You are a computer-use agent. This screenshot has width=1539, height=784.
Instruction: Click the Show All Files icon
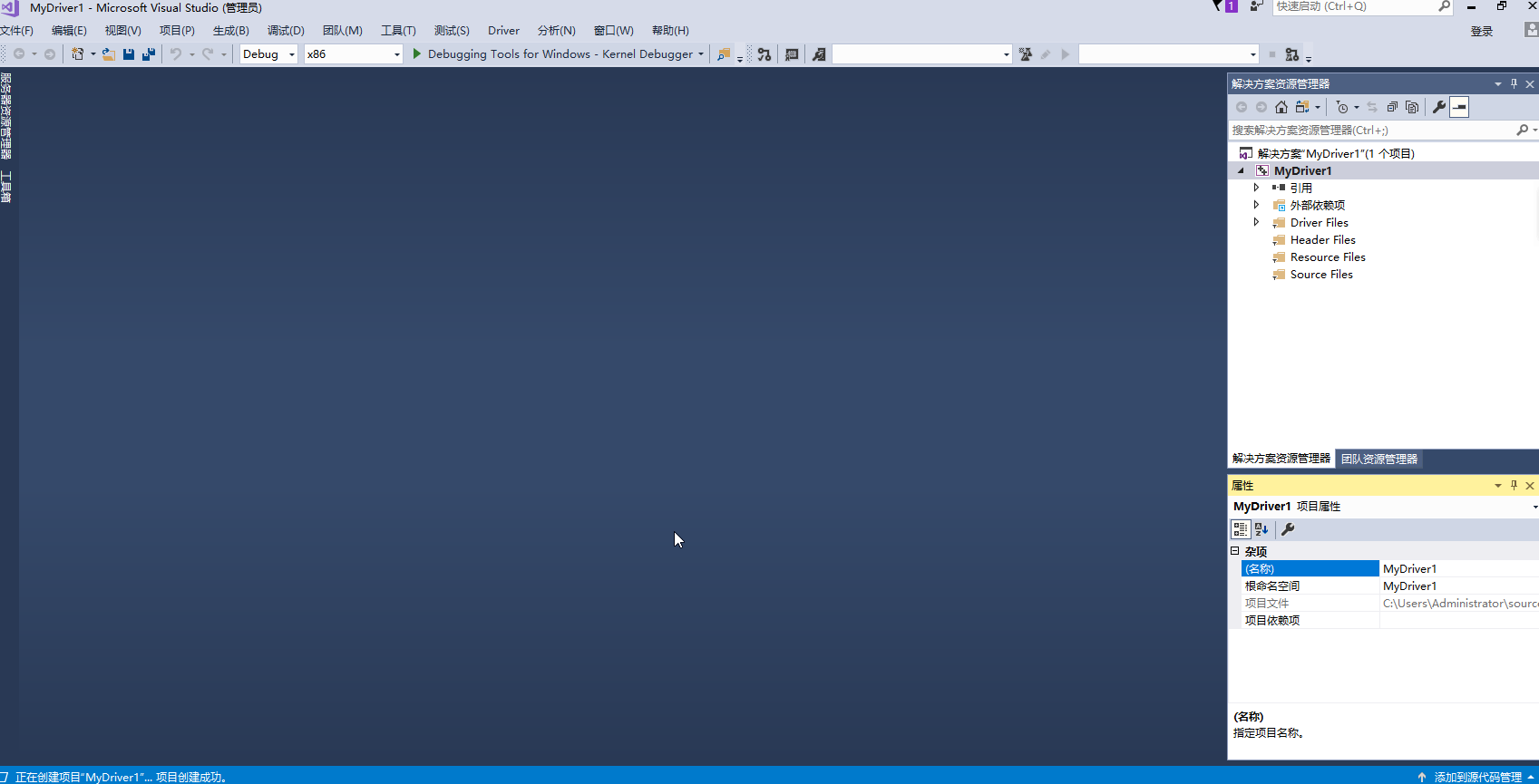click(1412, 107)
